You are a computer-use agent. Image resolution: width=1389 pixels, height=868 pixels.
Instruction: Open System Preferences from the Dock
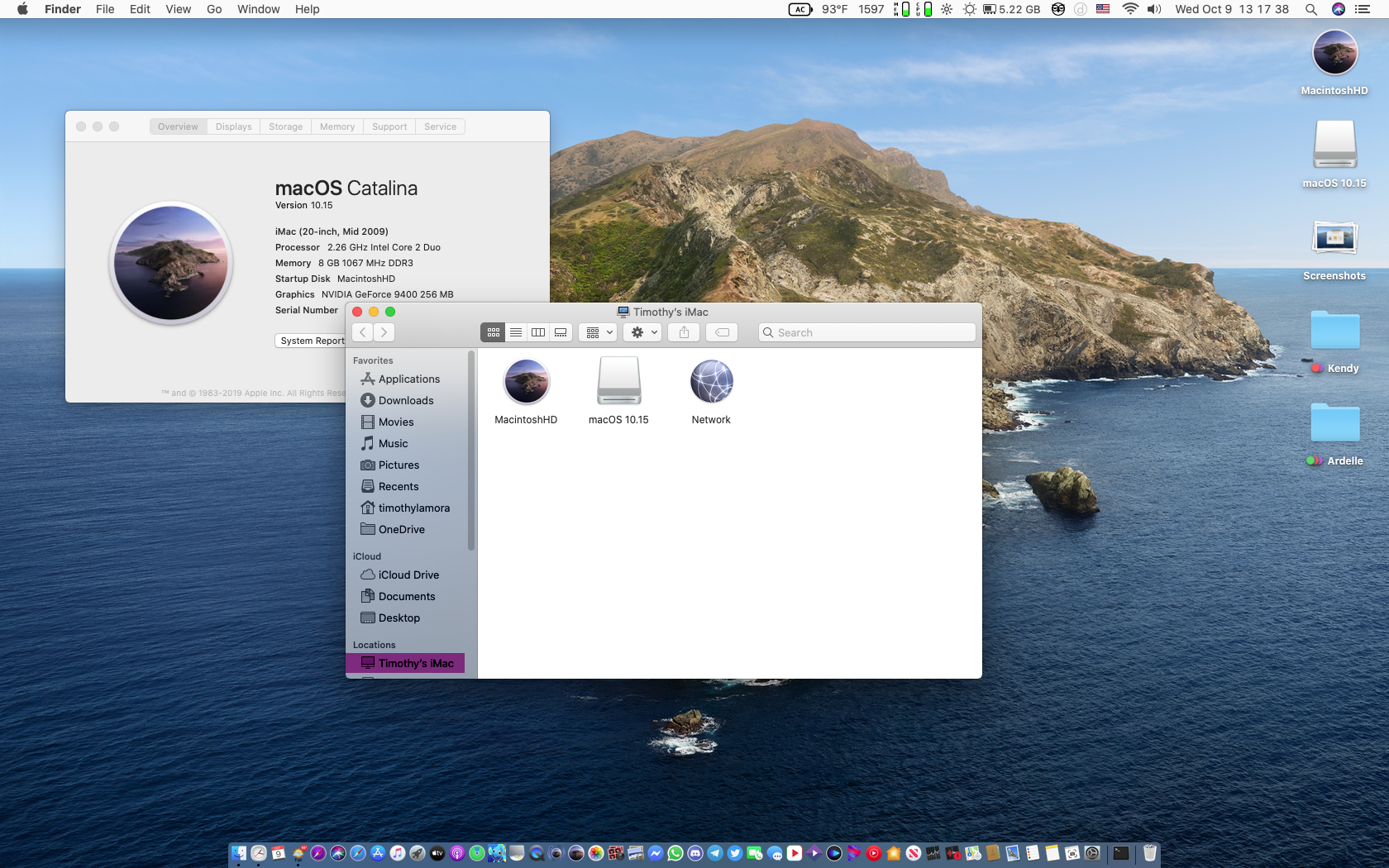click(1092, 853)
